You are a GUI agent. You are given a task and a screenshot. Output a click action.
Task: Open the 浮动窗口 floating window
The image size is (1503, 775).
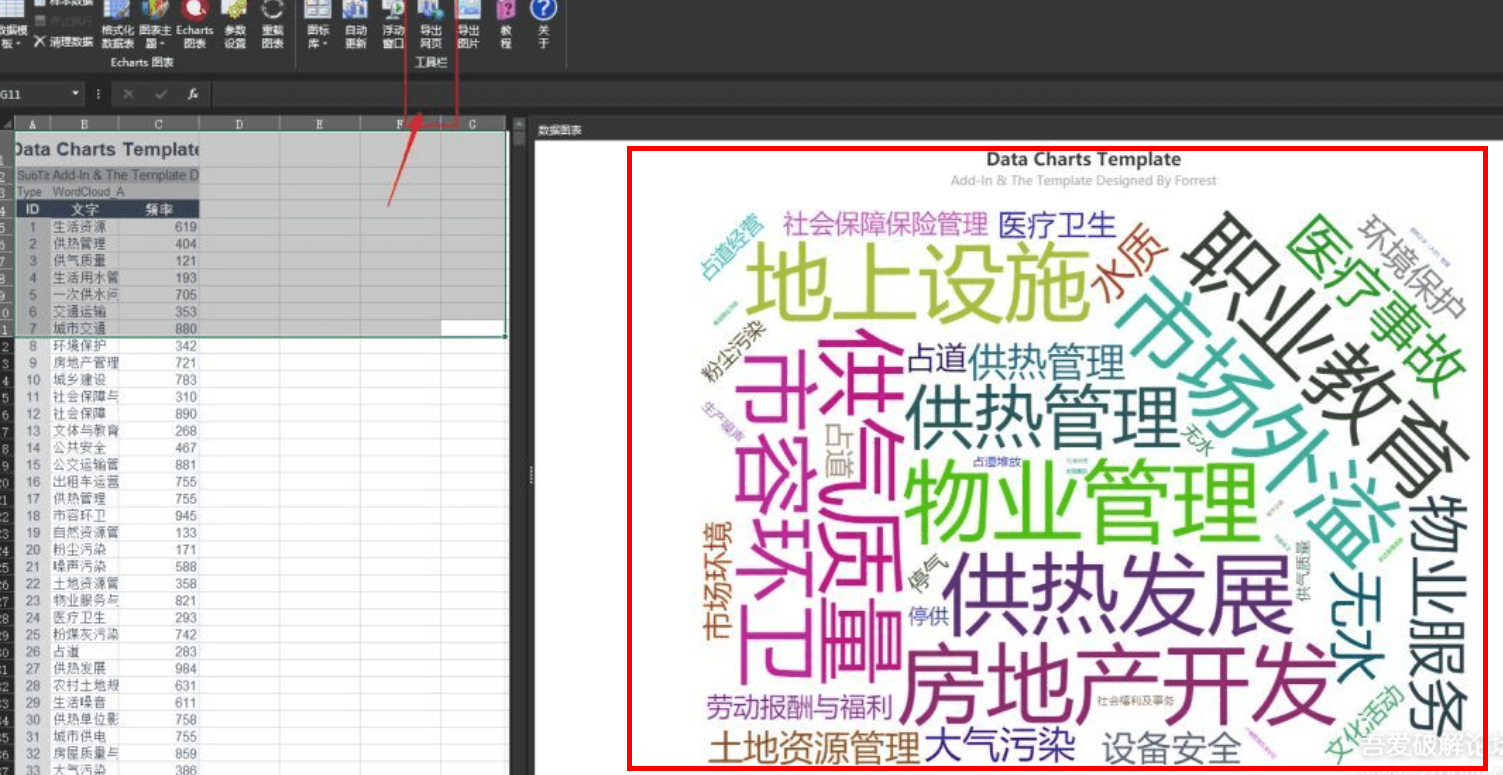[393, 24]
